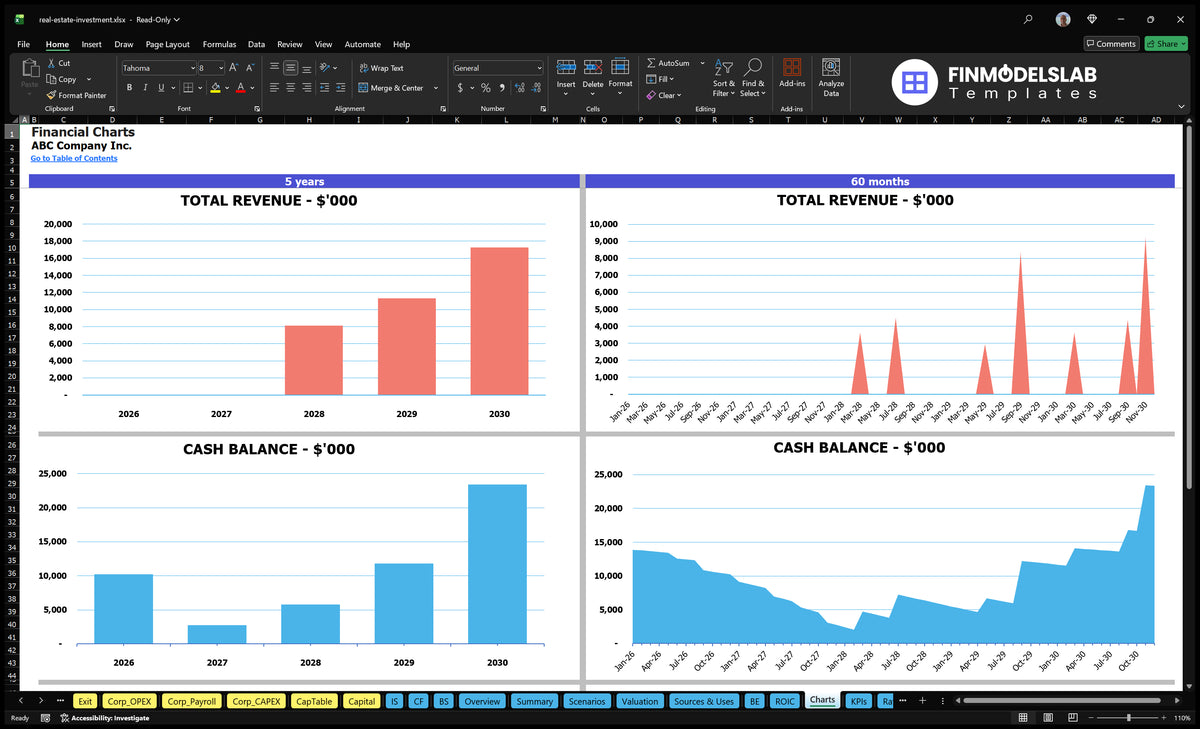Screen dimensions: 1200x729
Task: Switch to the Insert ribbon tab
Action: pos(91,44)
